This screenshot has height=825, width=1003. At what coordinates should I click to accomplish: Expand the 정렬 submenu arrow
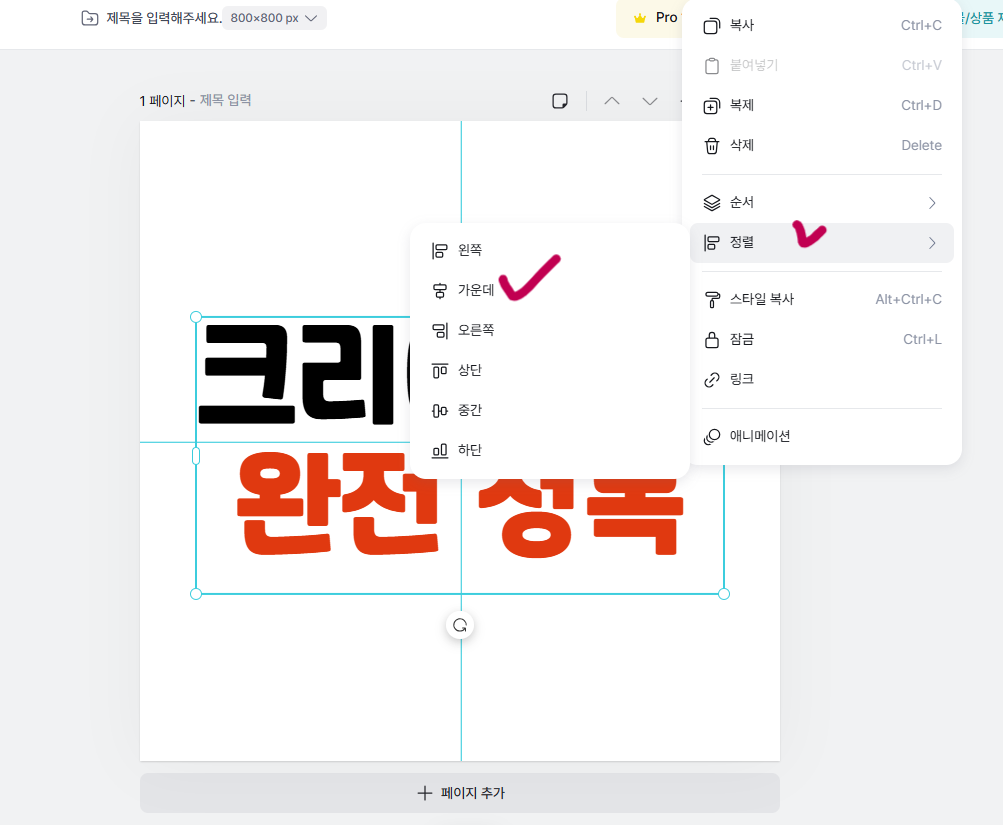coord(931,242)
